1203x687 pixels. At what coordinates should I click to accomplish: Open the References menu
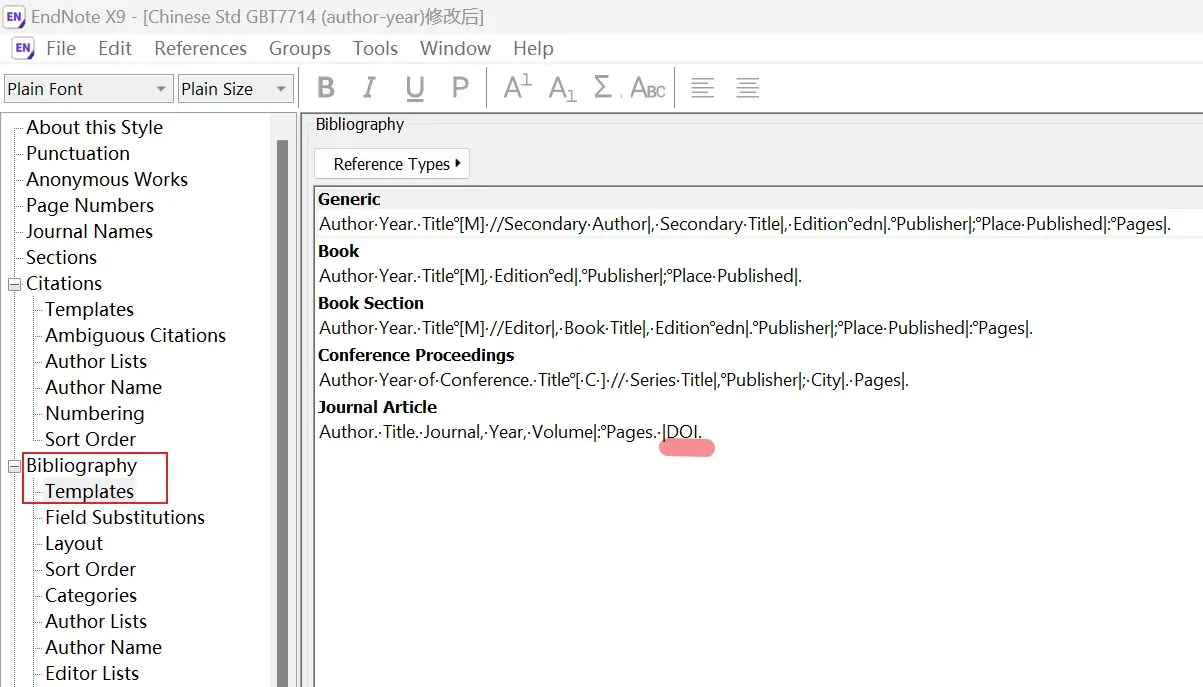(200, 48)
